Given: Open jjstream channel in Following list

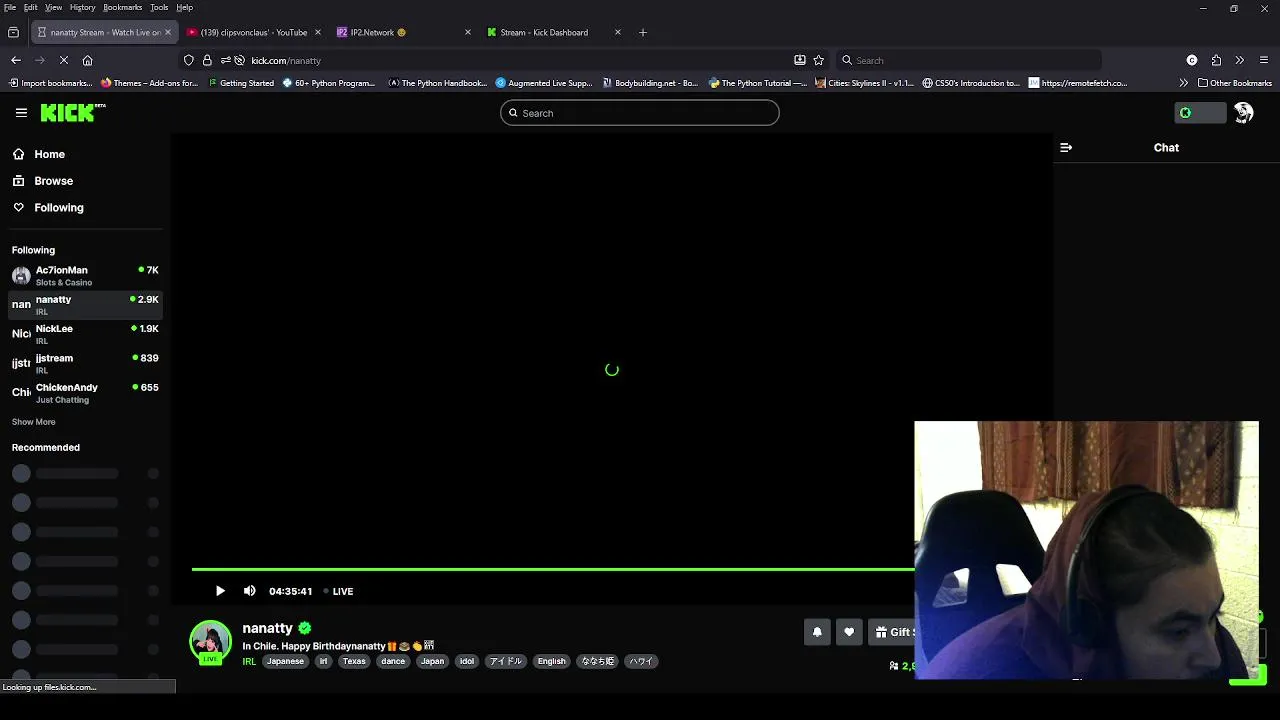Looking at the screenshot, I should coord(85,363).
